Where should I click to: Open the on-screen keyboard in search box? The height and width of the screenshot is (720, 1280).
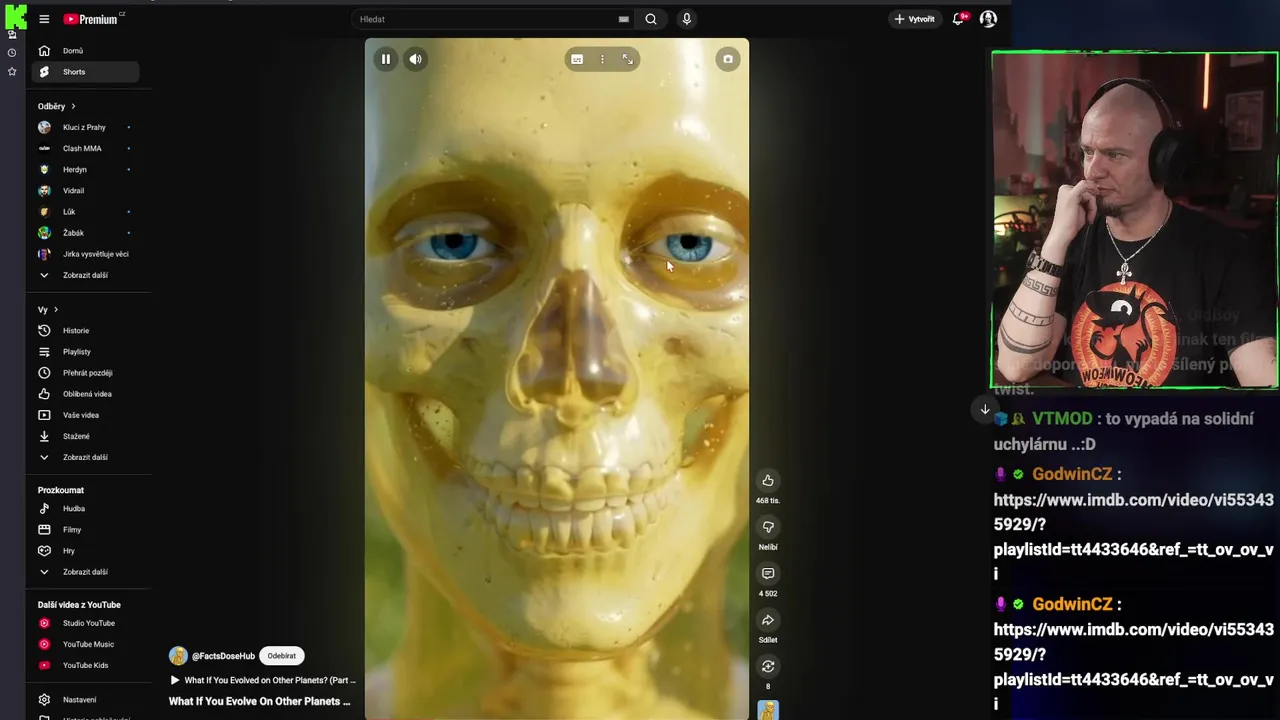(623, 19)
